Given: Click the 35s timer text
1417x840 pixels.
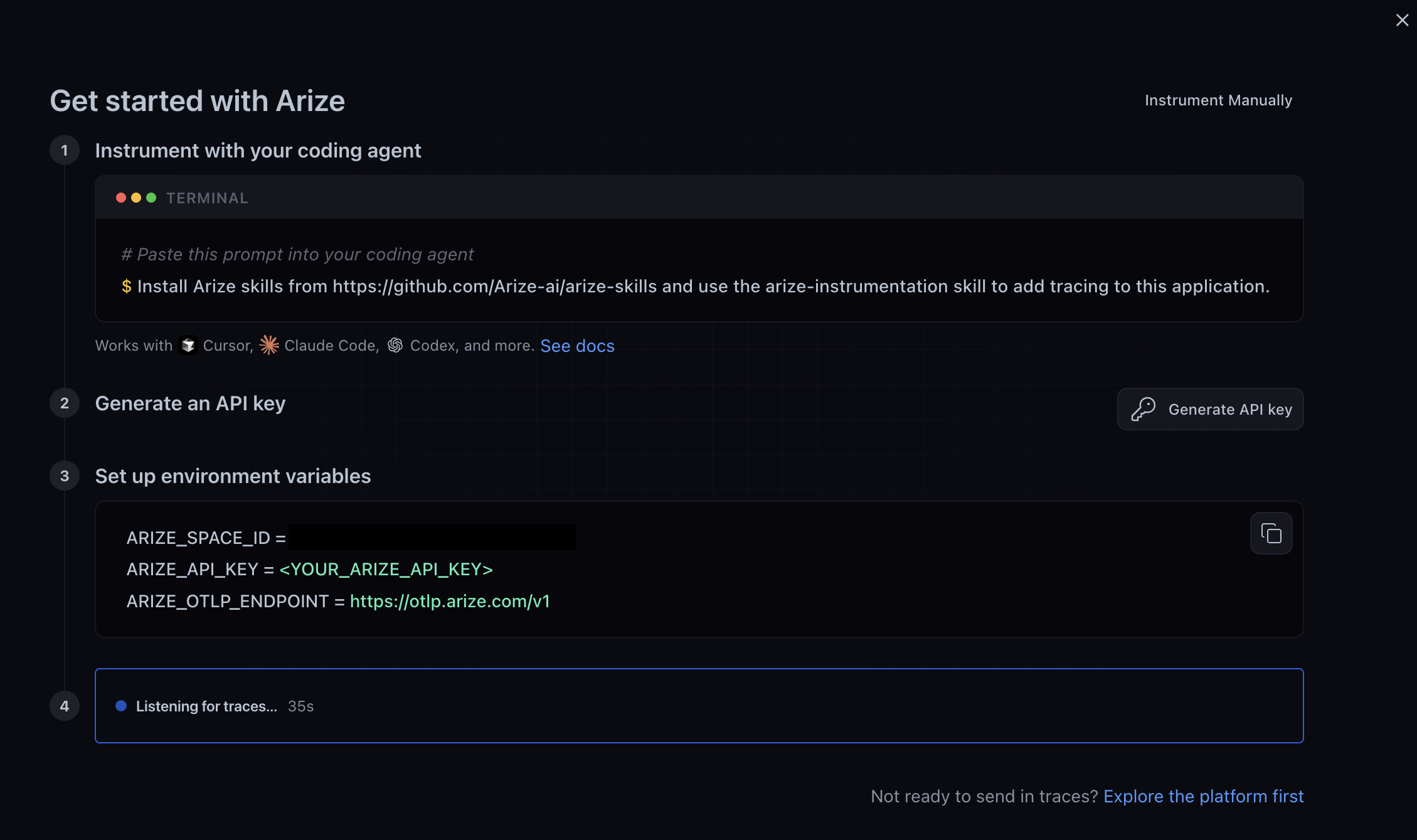Looking at the screenshot, I should tap(300, 706).
